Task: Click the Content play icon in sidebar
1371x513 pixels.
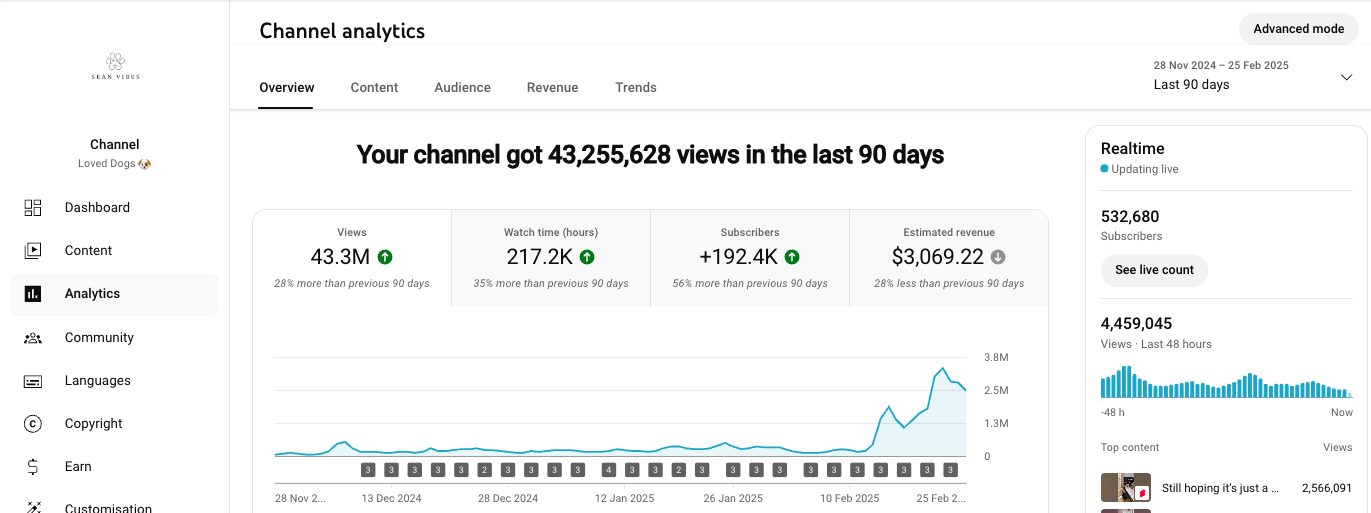Action: tap(33, 251)
